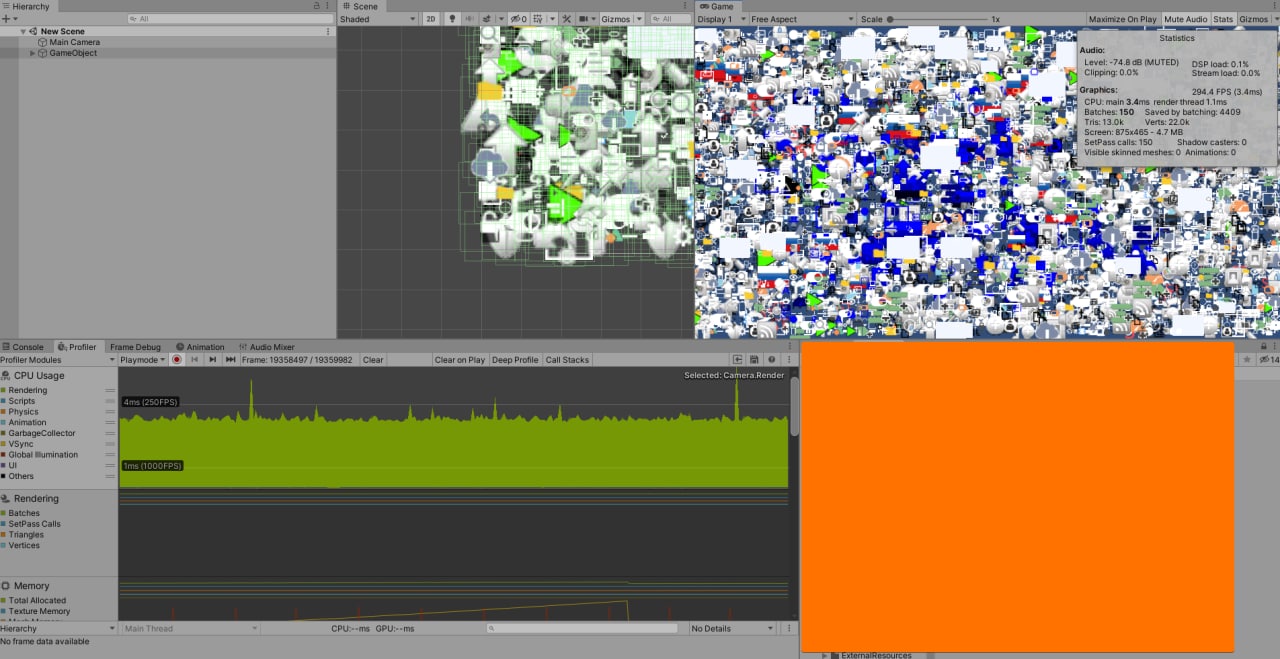Select Main Camera in Hierarchy

coord(74,42)
